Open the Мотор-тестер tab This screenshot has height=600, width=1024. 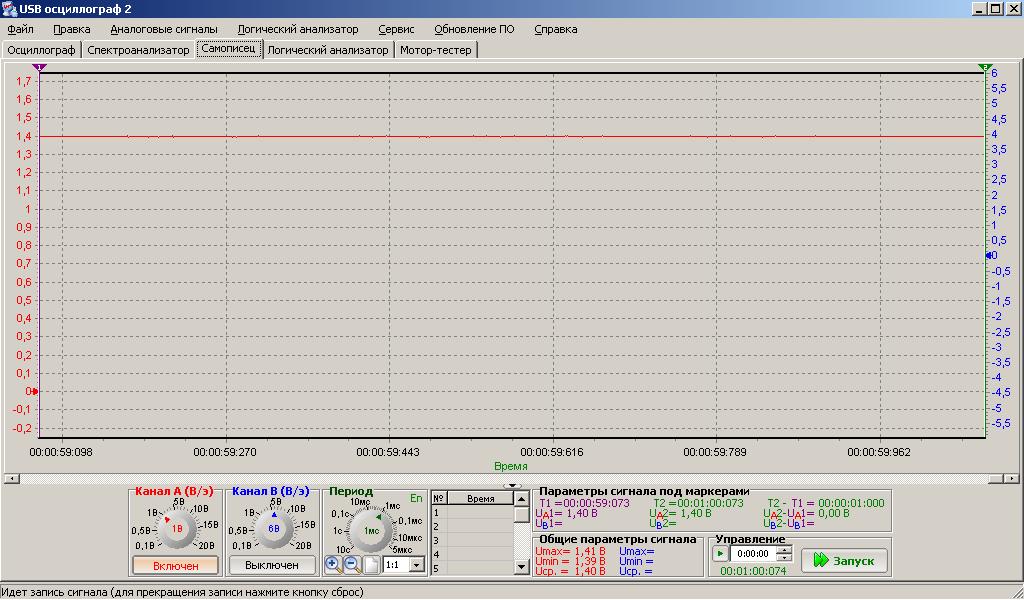436,49
